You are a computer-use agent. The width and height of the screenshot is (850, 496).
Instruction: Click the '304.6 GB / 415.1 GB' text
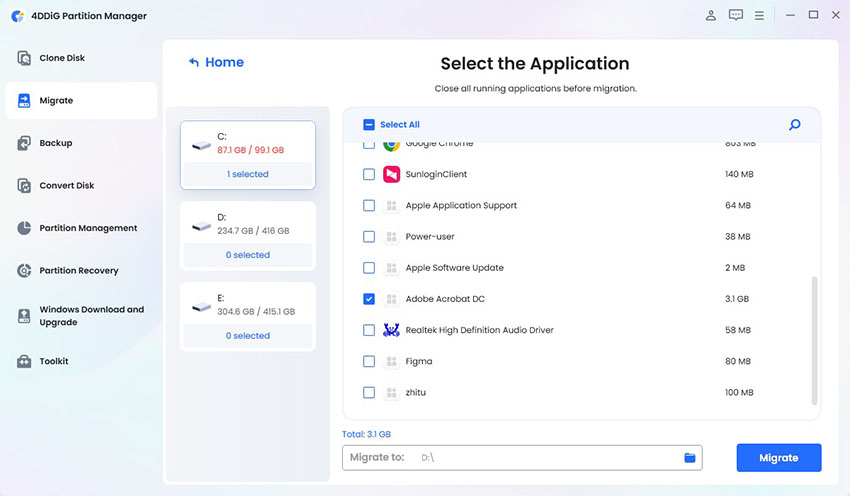click(x=256, y=312)
